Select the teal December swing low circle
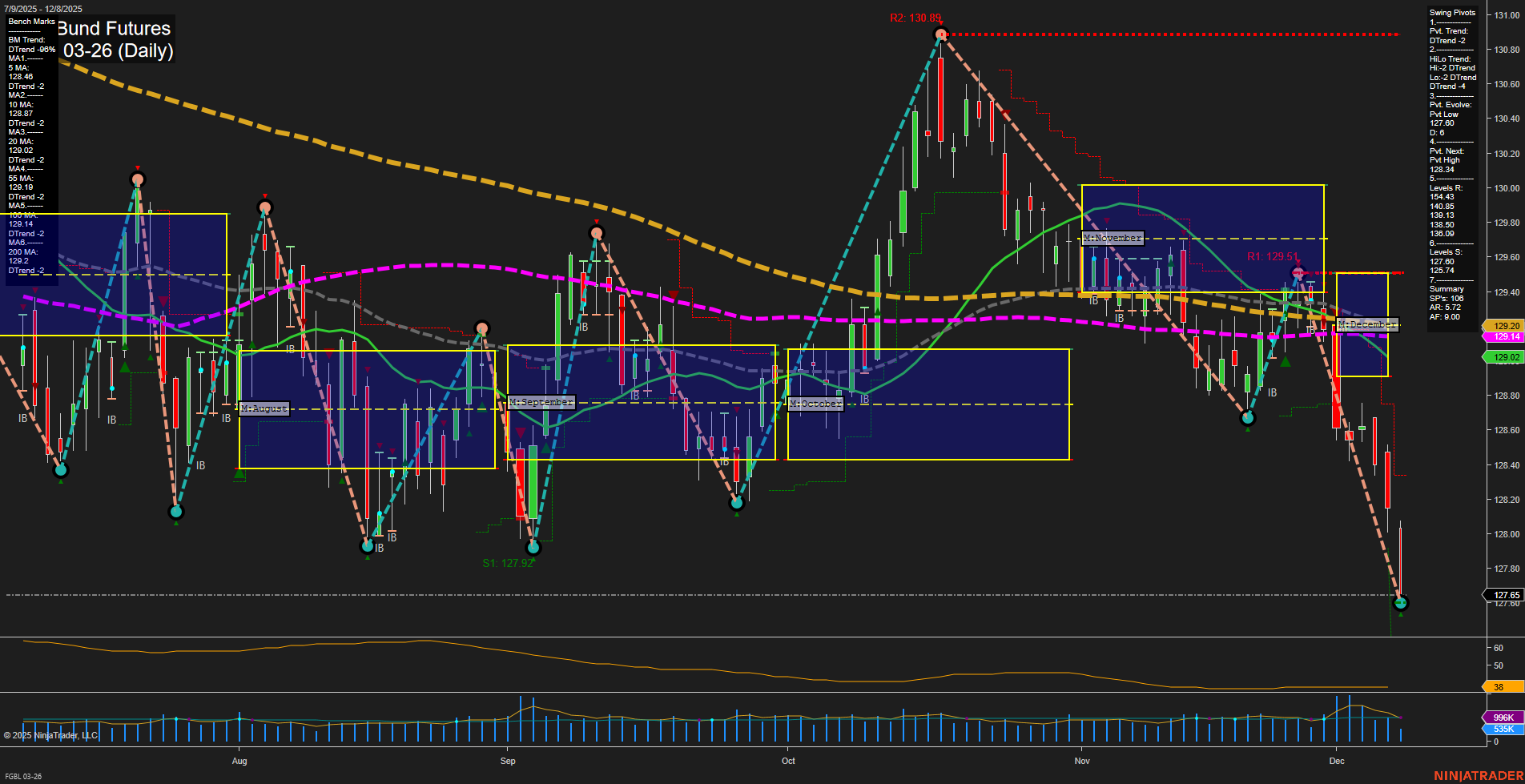This screenshot has width=1525, height=784. coord(1401,603)
